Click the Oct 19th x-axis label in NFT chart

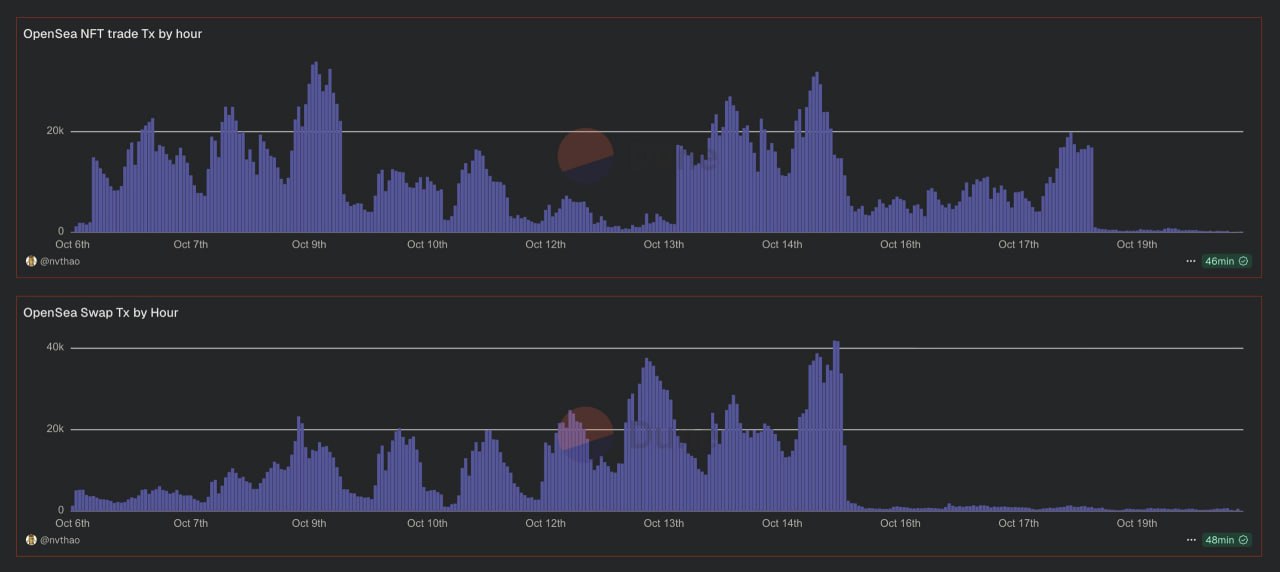(1136, 244)
